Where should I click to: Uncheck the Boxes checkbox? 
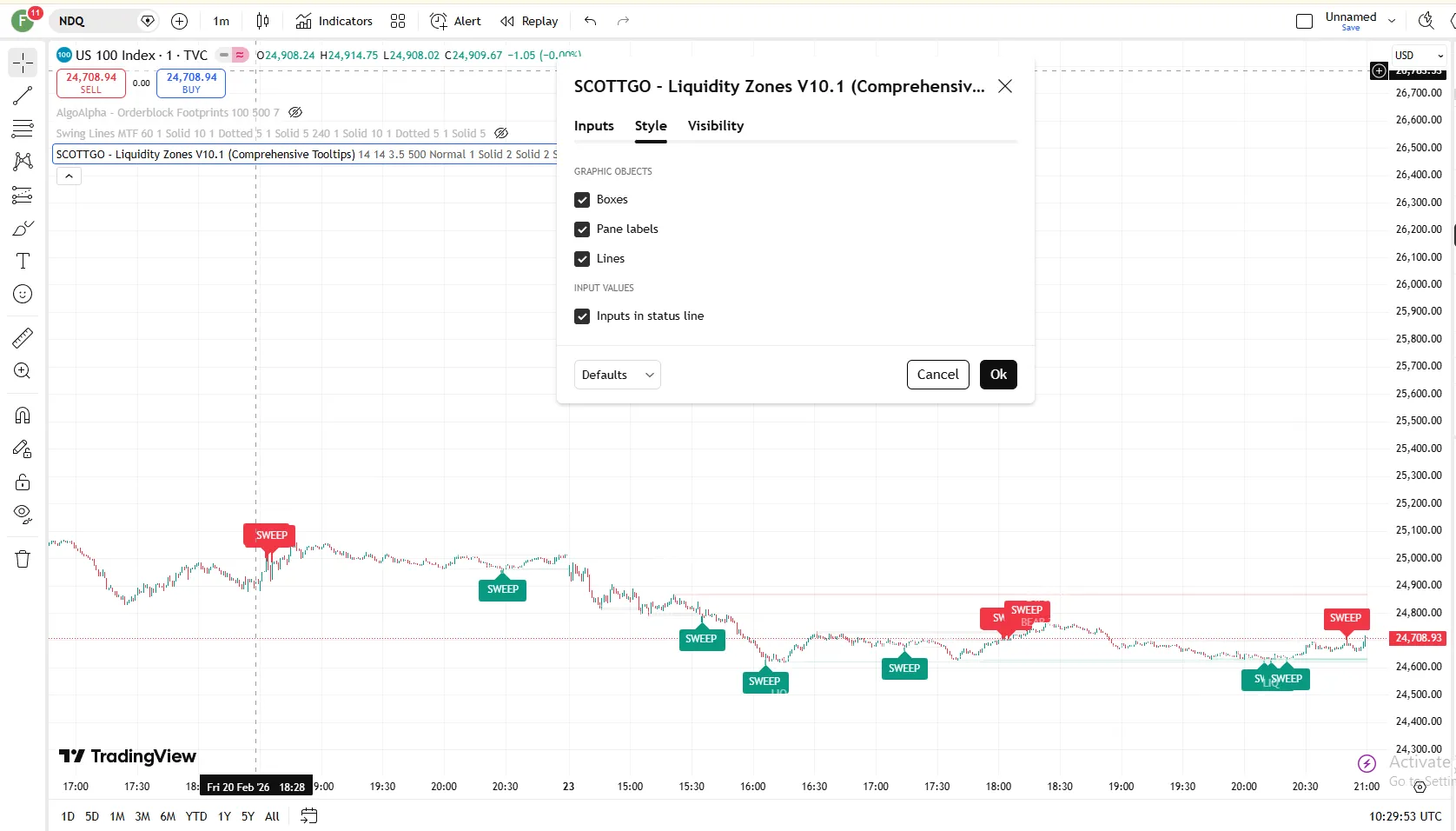coord(582,200)
